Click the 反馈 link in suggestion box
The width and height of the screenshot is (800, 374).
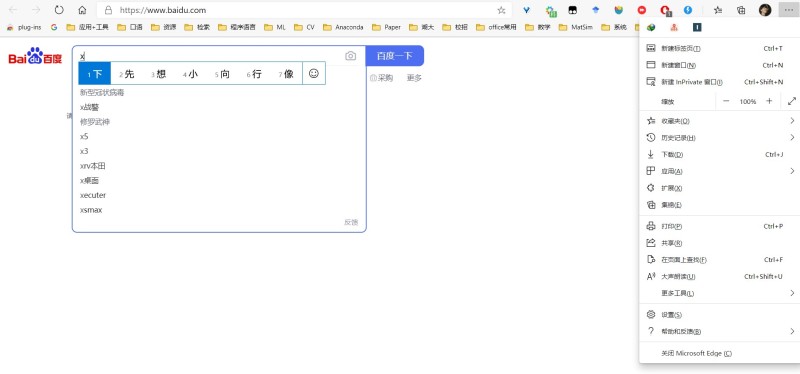351,222
